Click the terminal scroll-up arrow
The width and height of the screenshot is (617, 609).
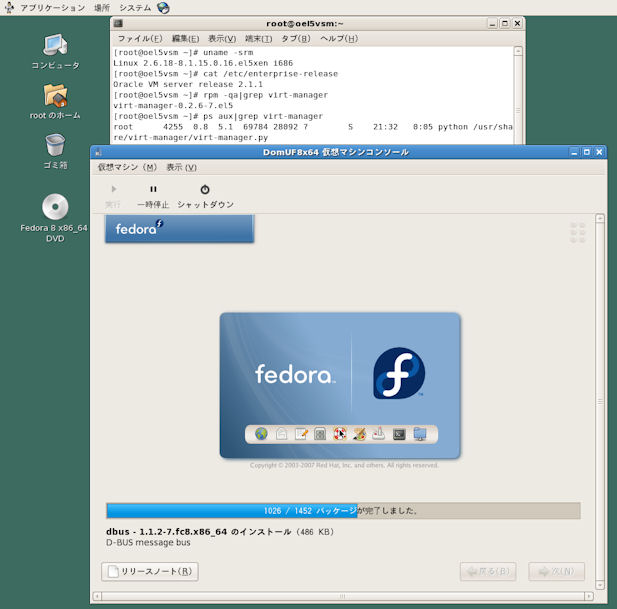[518, 51]
